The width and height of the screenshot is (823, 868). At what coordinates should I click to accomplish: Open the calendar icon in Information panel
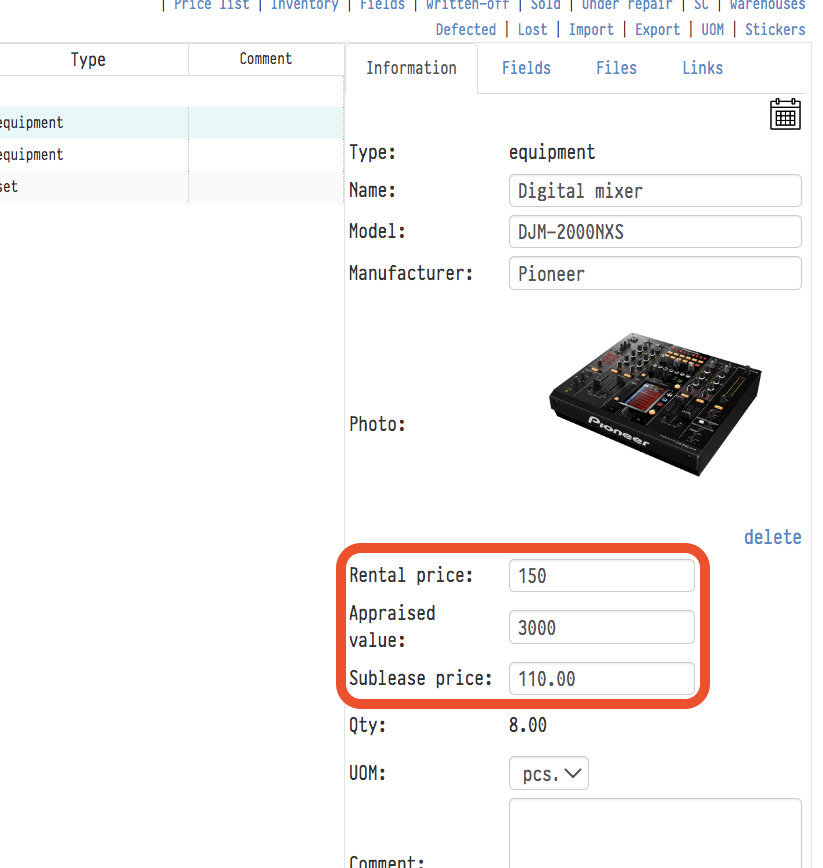tap(785, 114)
